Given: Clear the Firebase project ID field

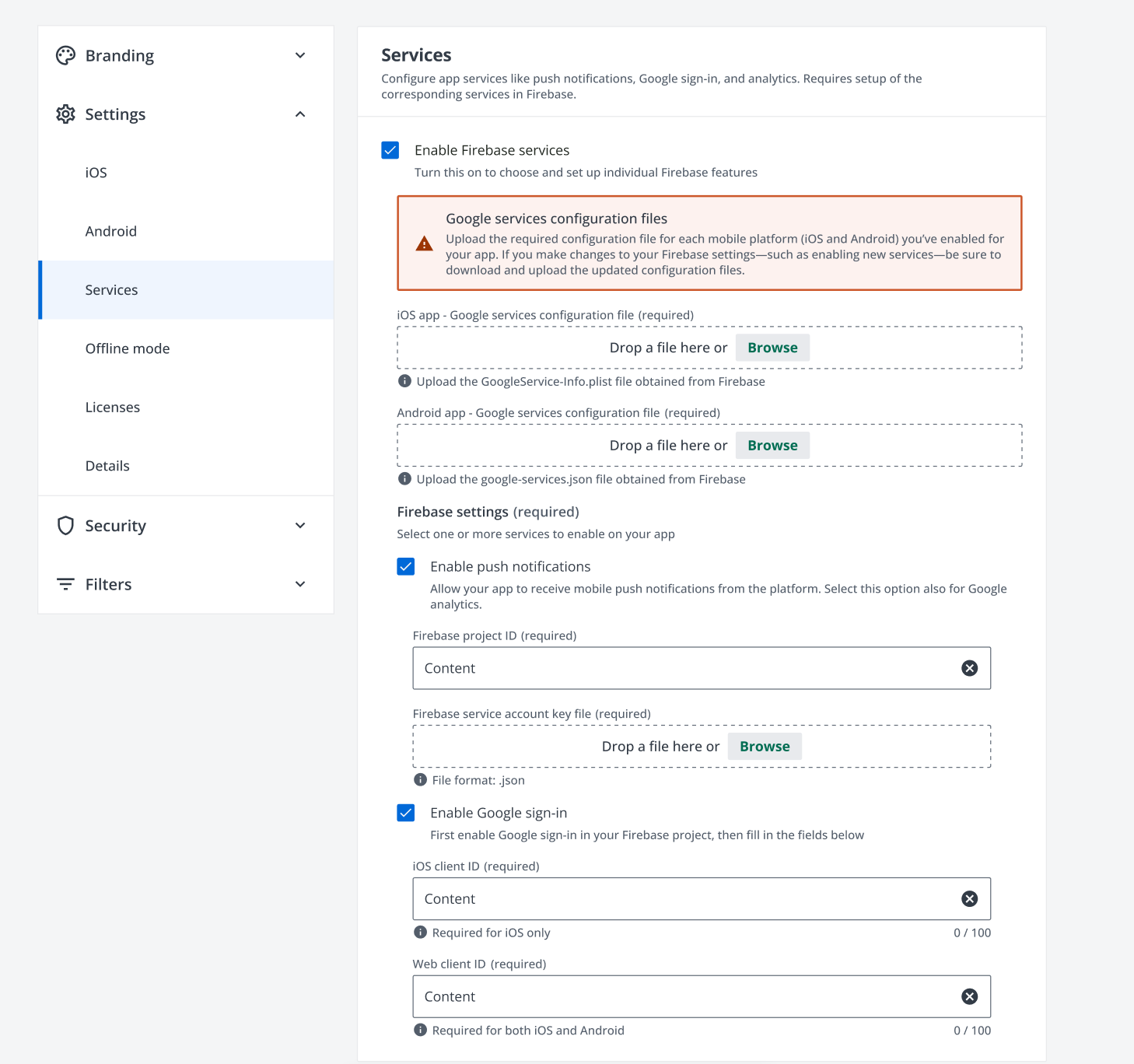Looking at the screenshot, I should point(969,668).
